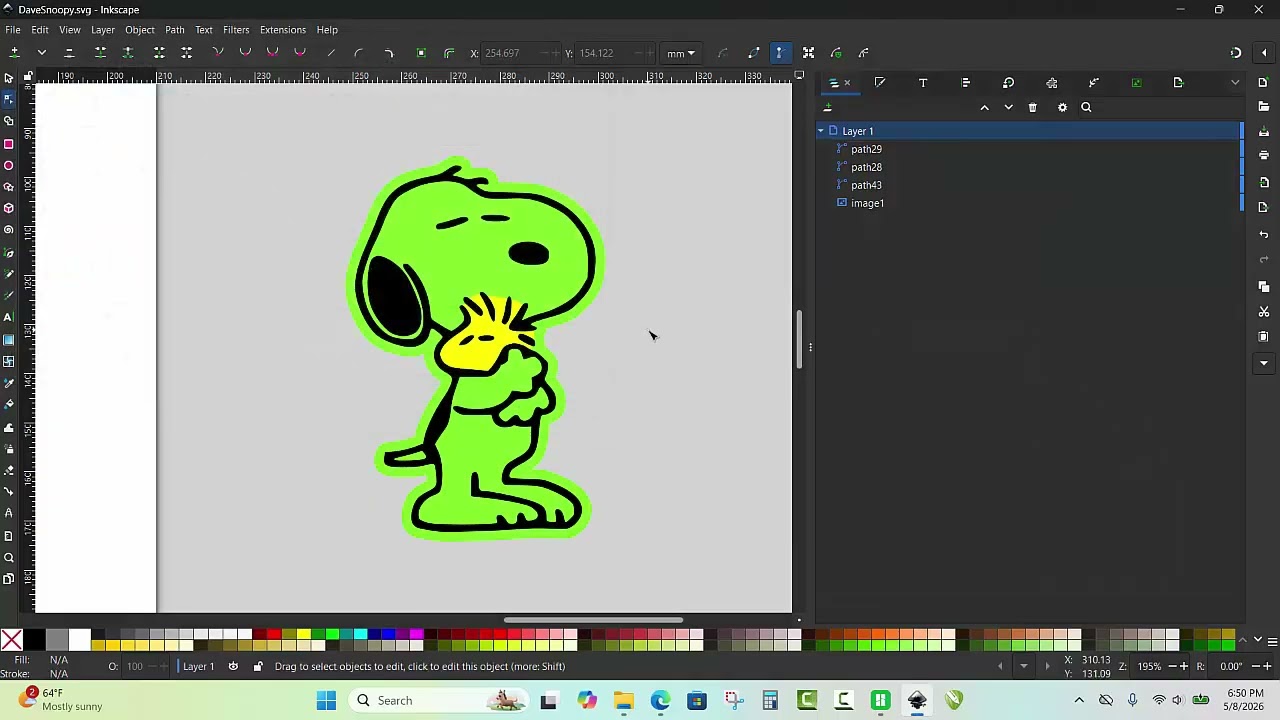Click the Insert new nodes button
Screen dimensions: 1280x720
14,53
